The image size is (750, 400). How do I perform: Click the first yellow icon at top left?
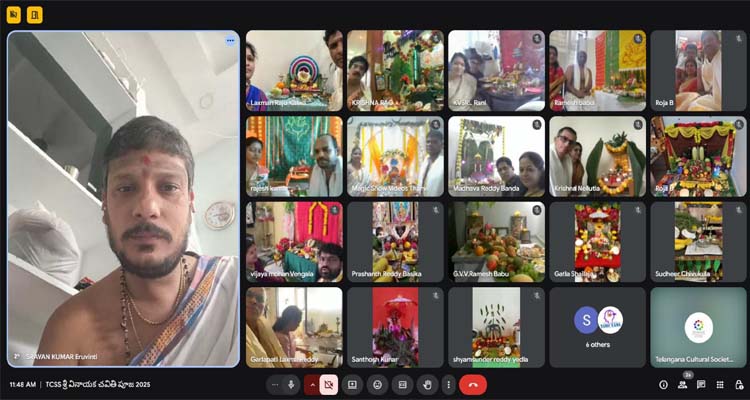(15, 15)
